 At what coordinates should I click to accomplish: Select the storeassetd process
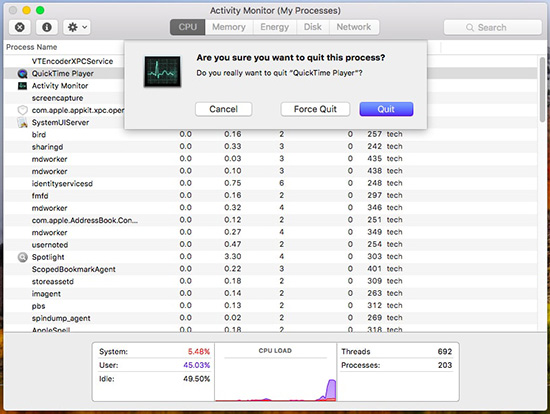point(53,282)
